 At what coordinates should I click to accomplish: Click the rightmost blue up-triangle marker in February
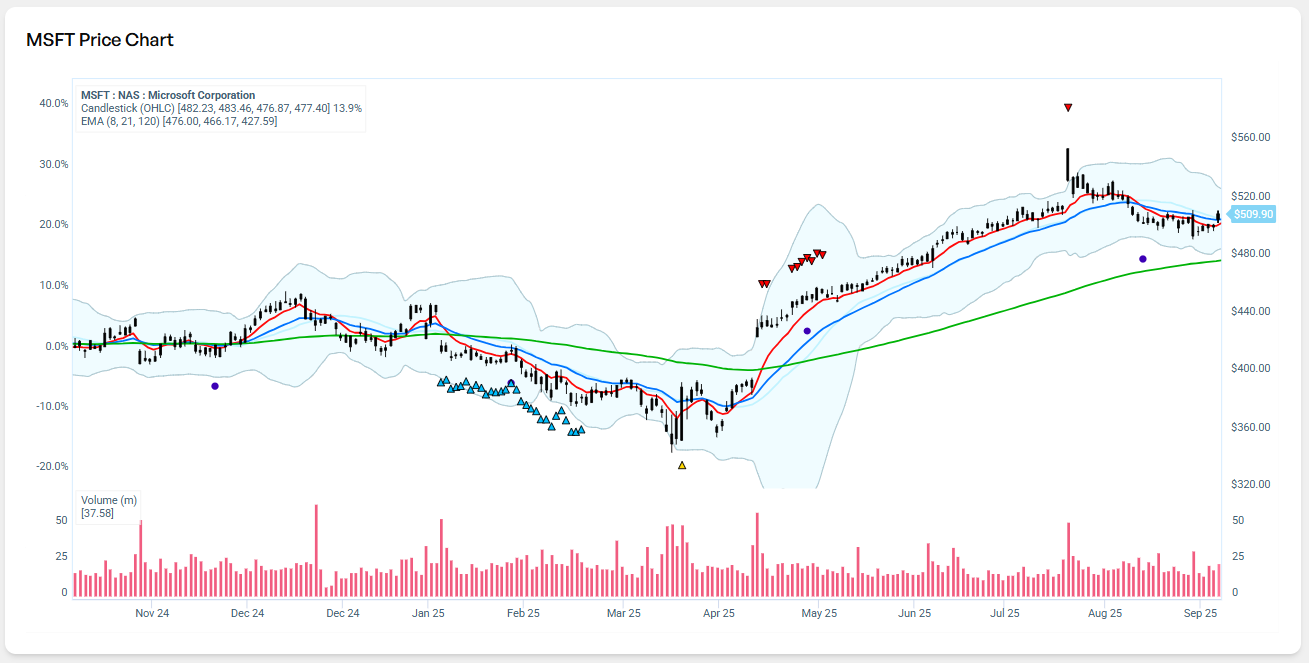[580, 430]
